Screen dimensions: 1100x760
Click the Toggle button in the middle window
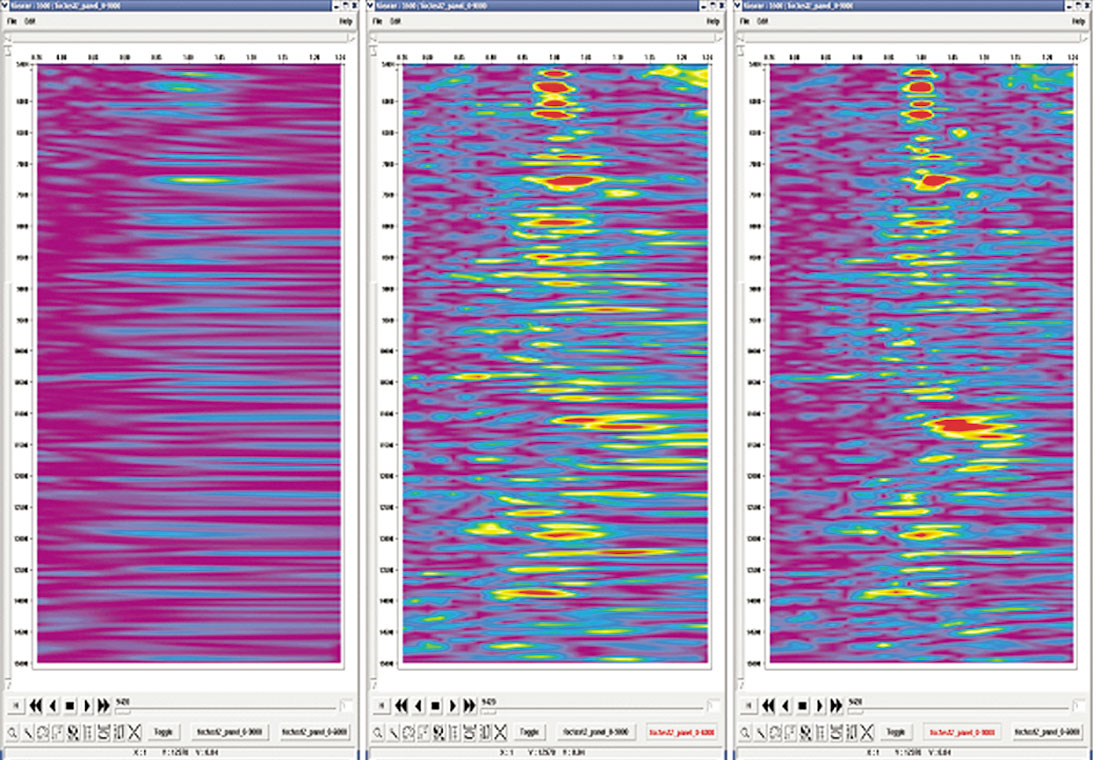[529, 732]
